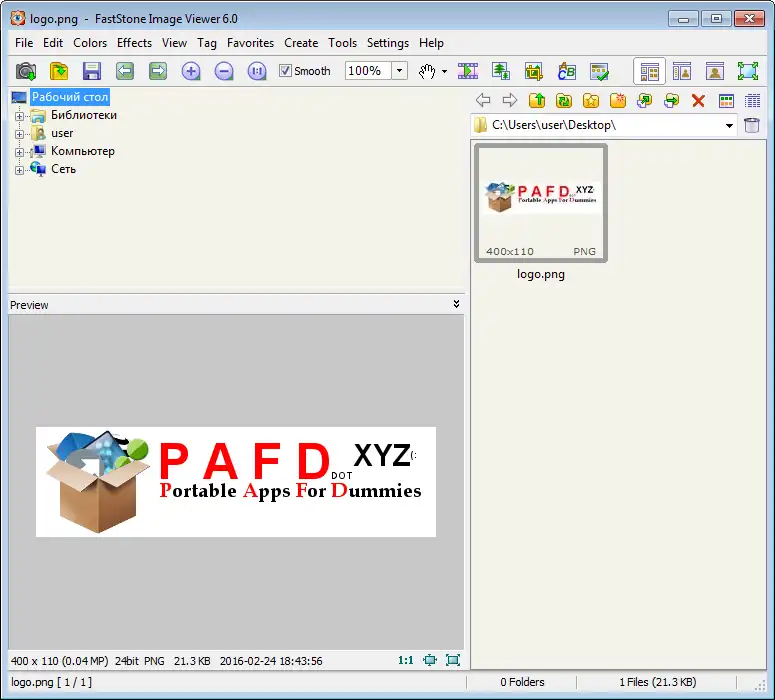Switch to single image windowed view icon

click(715, 71)
